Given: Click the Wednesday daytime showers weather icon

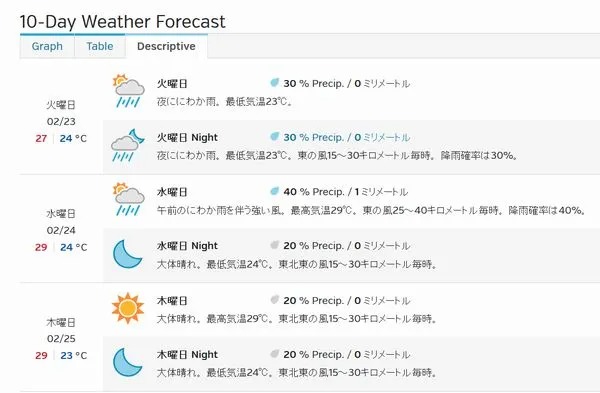Looking at the screenshot, I should click(129, 199).
